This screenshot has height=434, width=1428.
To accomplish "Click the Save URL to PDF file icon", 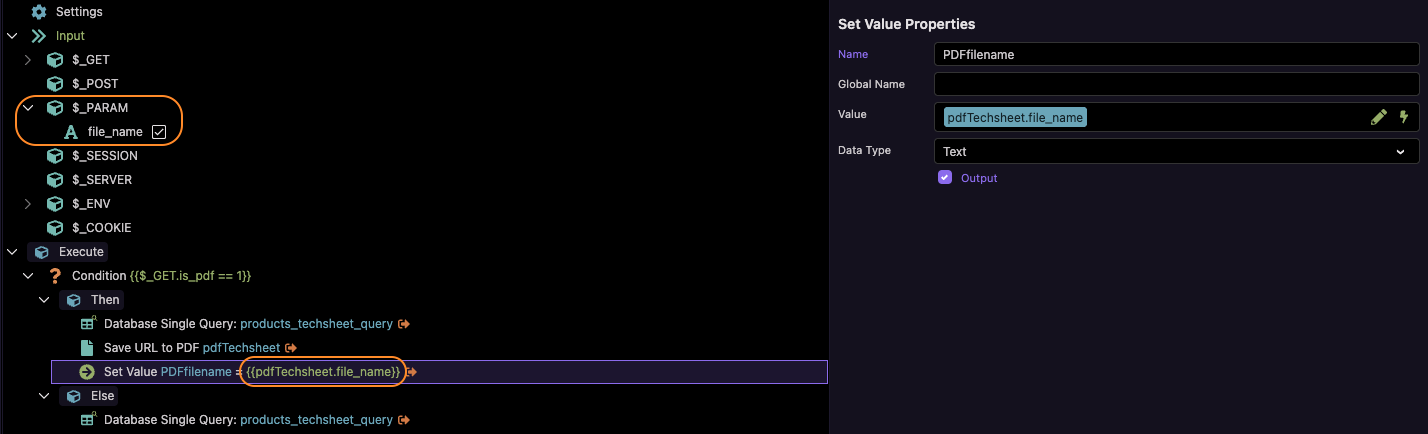I will [x=87, y=348].
